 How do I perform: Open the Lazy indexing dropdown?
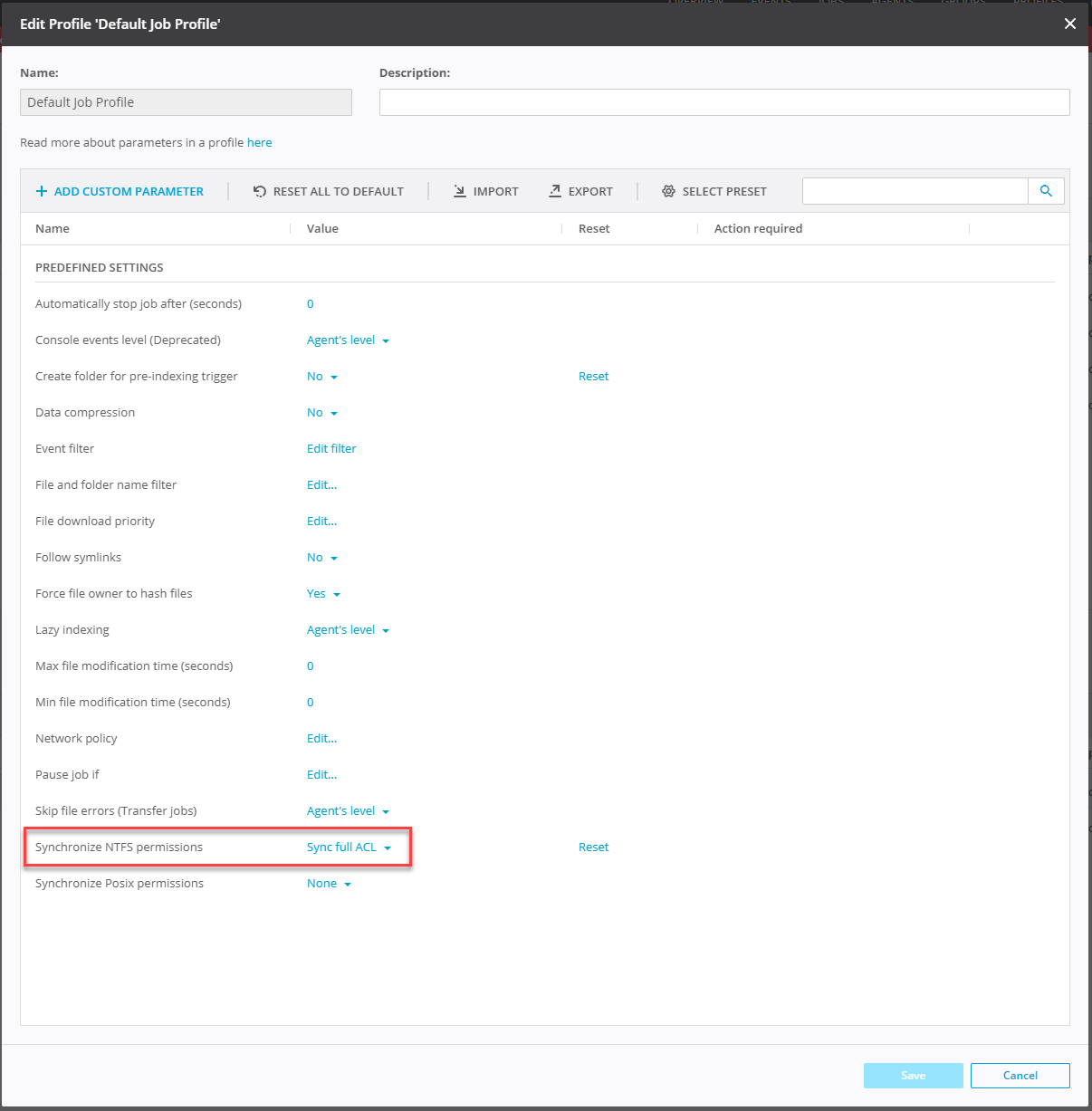348,630
